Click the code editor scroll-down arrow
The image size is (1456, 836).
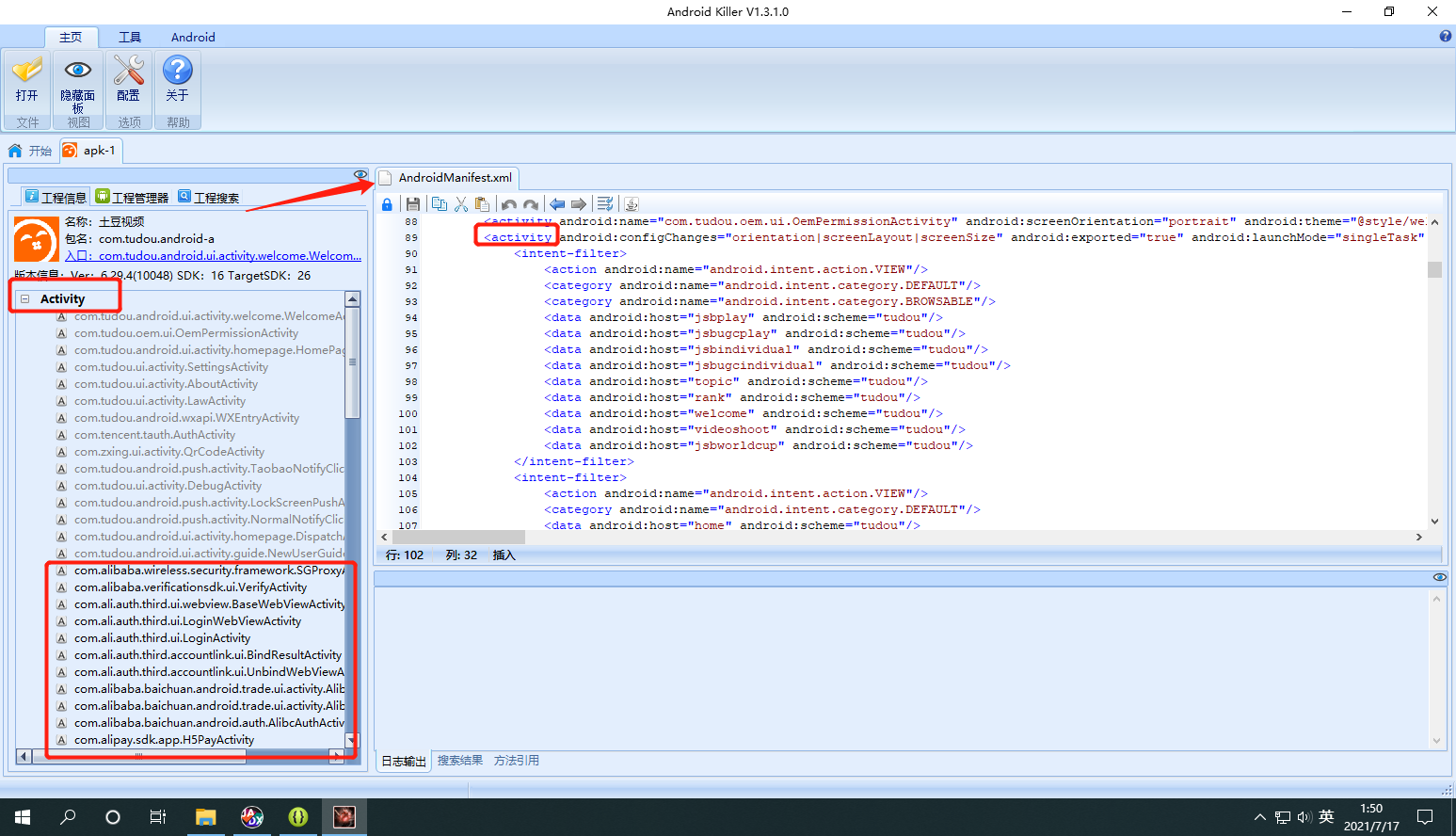point(1434,521)
